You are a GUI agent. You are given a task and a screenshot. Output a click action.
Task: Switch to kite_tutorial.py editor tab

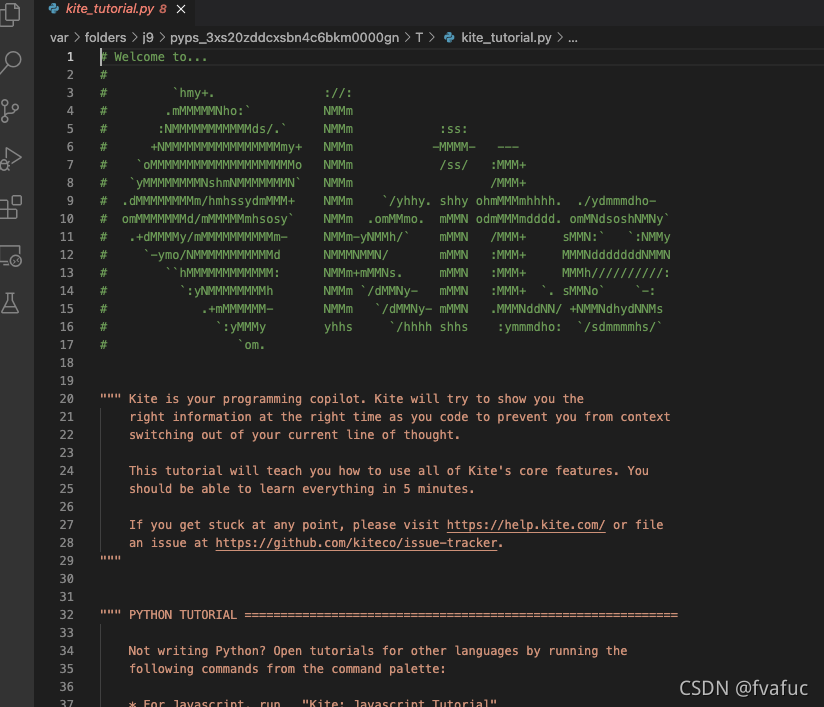114,9
